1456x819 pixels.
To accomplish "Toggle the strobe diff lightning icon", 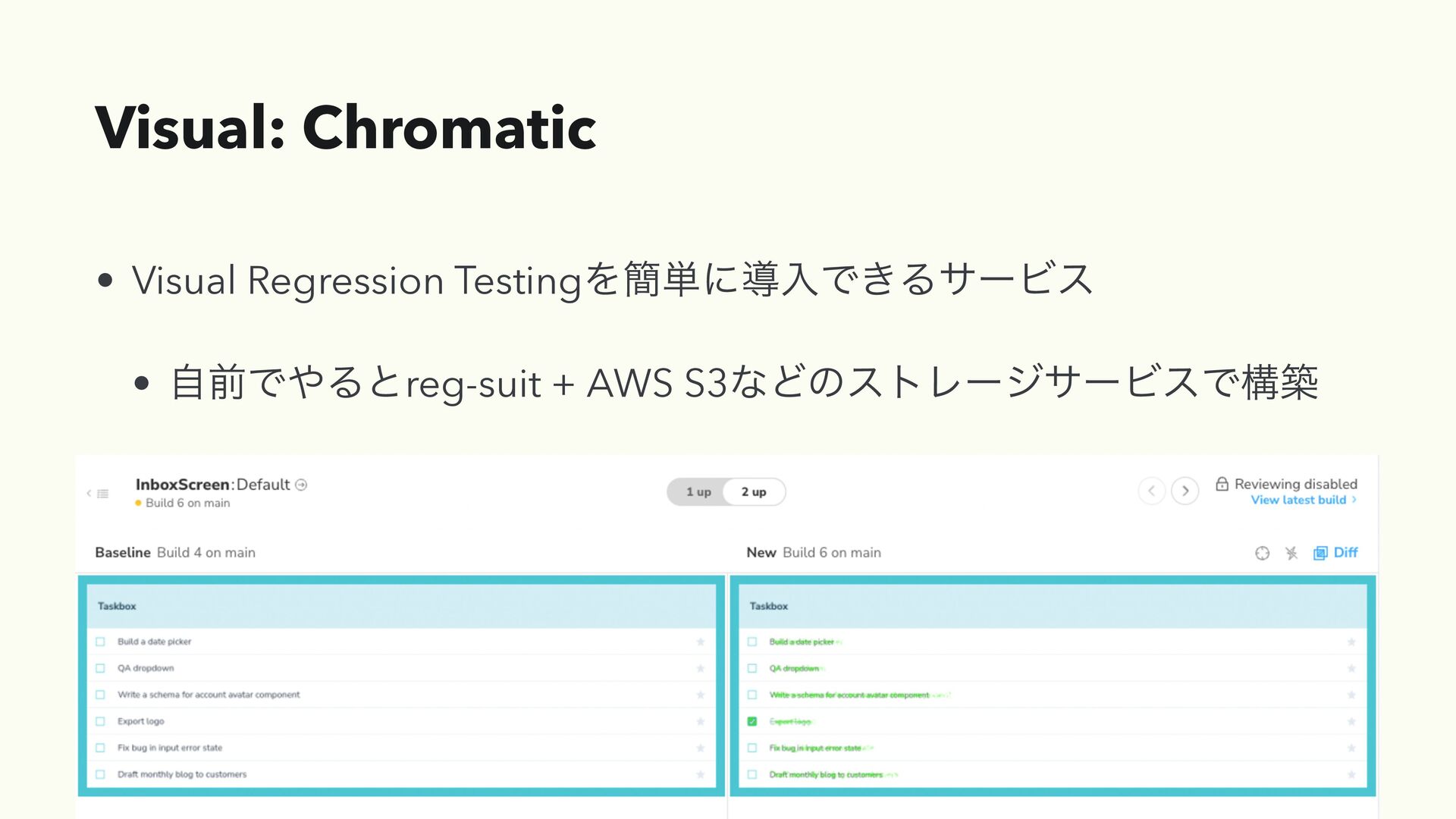I will click(x=1291, y=553).
